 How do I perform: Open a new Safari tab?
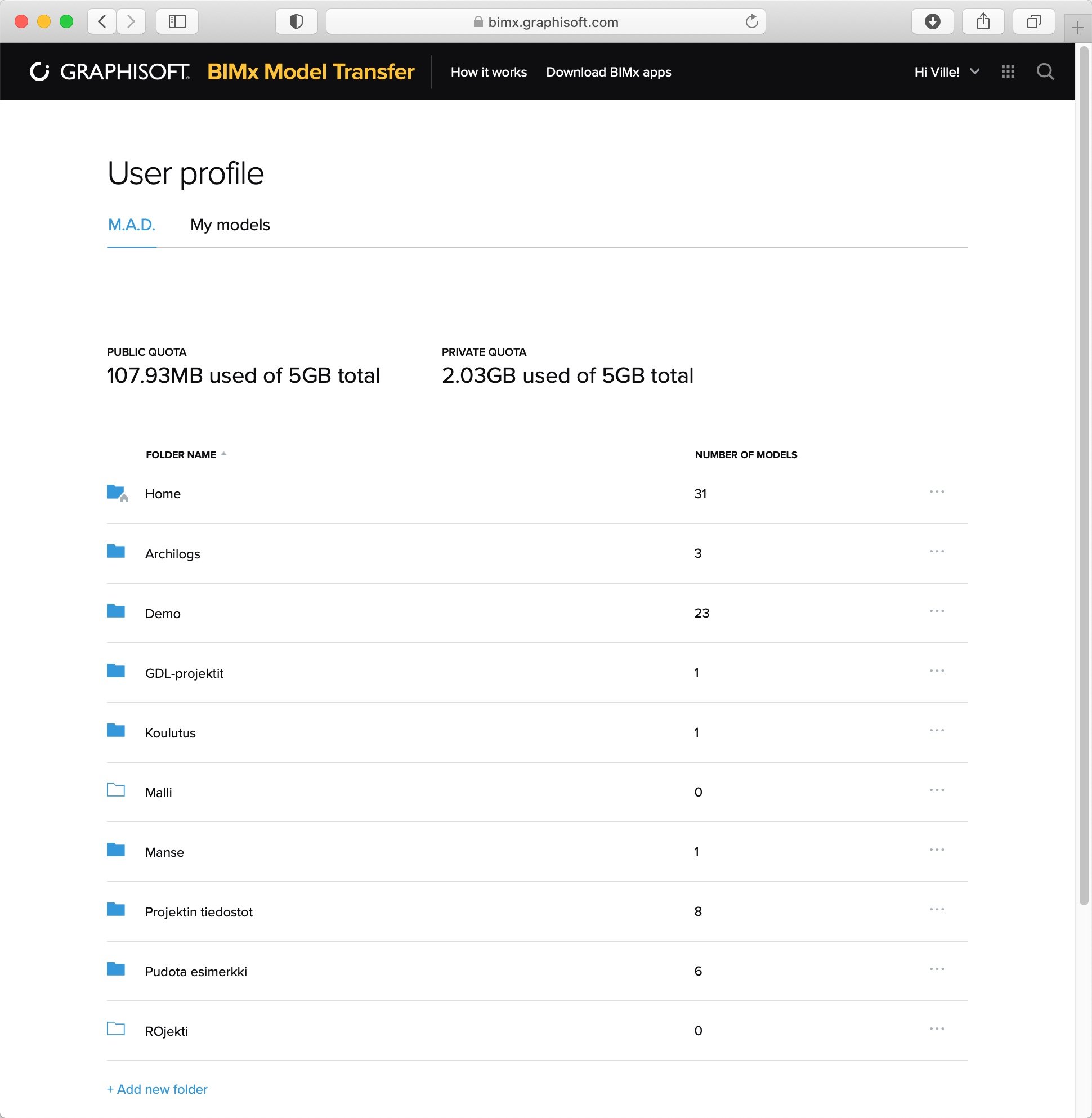point(1078,28)
